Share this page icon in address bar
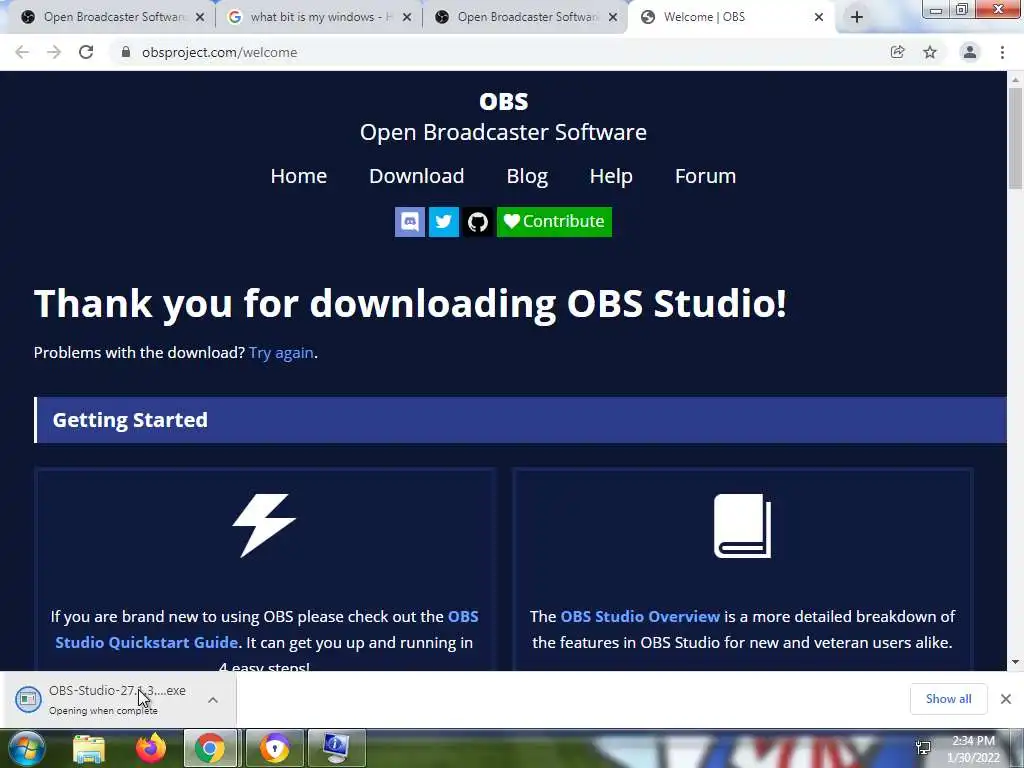1024x768 pixels. click(897, 52)
